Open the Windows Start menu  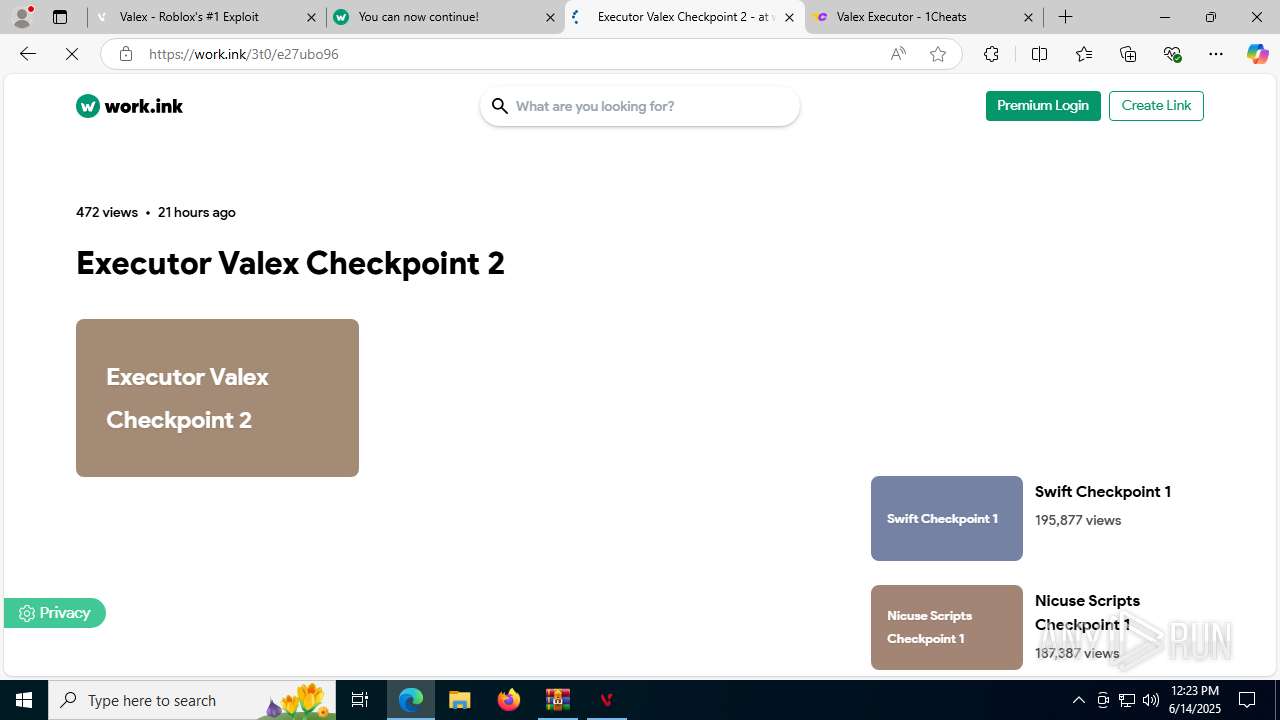point(24,700)
